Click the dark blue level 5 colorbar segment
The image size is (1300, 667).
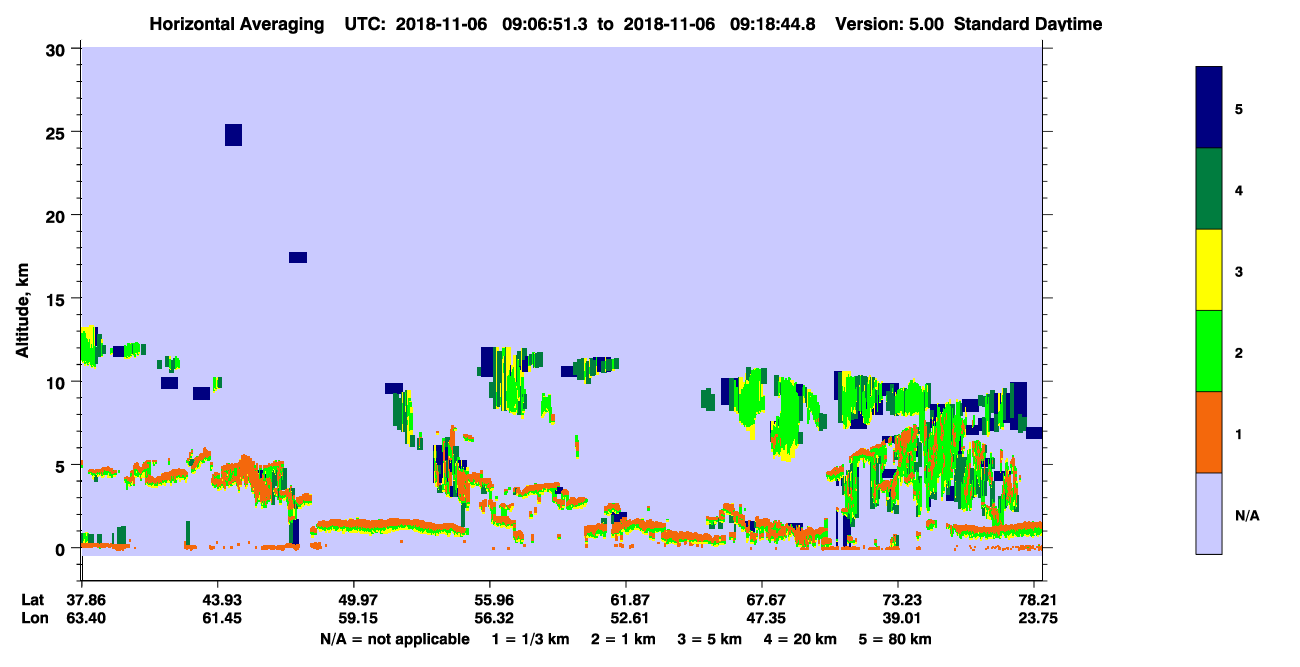pos(1209,108)
